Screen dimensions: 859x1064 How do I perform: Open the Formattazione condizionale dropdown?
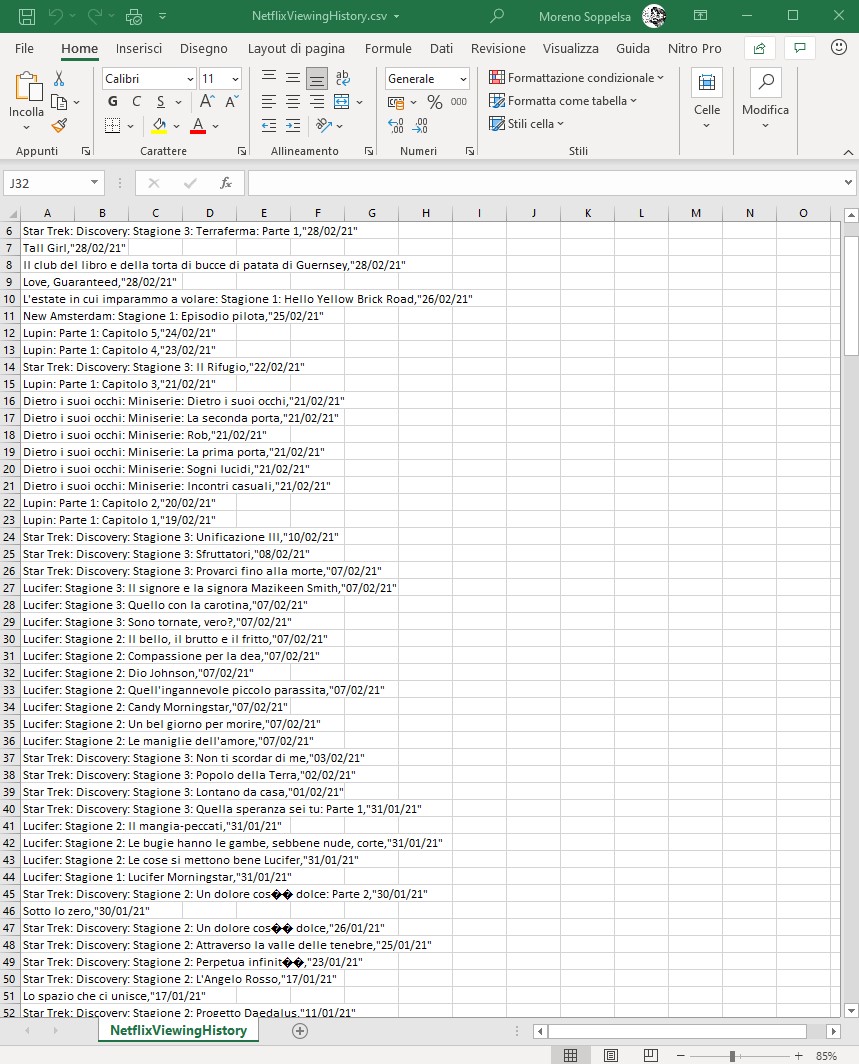[576, 78]
